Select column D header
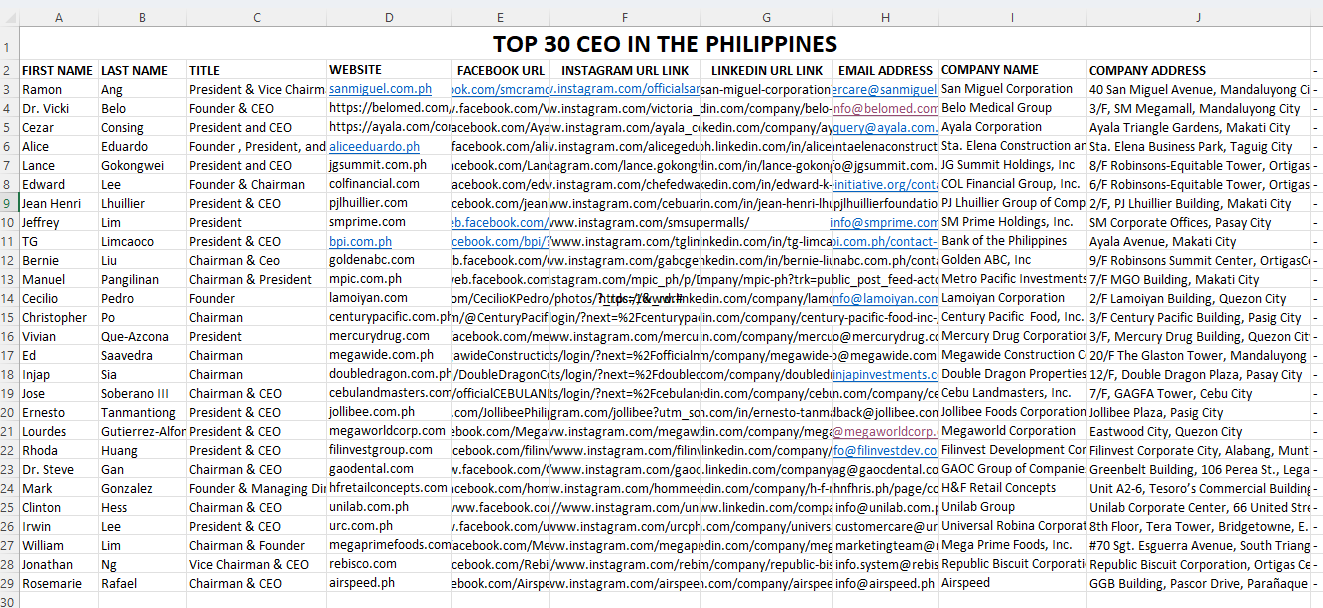This screenshot has width=1323, height=608. coord(389,18)
